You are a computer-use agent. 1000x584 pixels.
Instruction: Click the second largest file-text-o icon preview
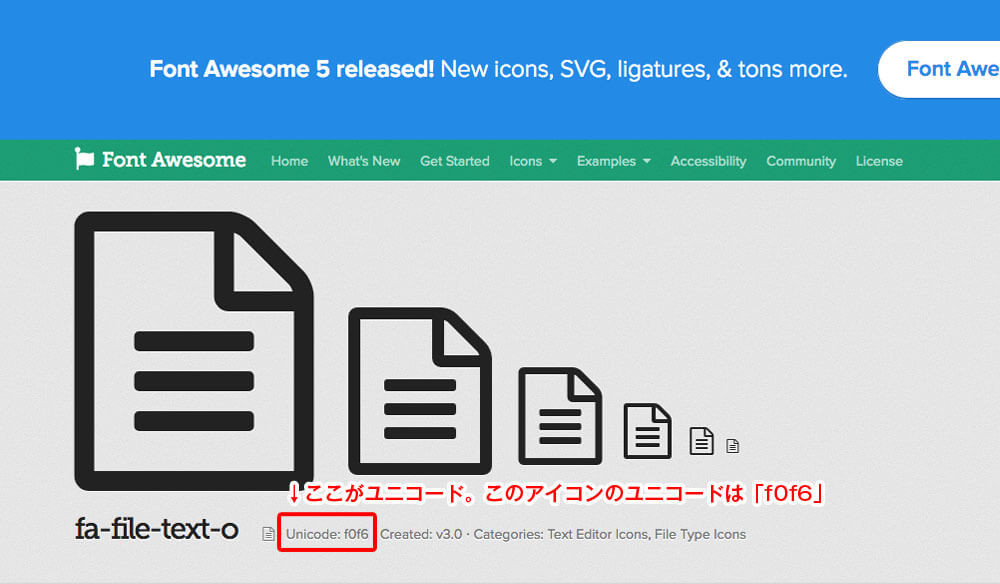click(x=420, y=391)
